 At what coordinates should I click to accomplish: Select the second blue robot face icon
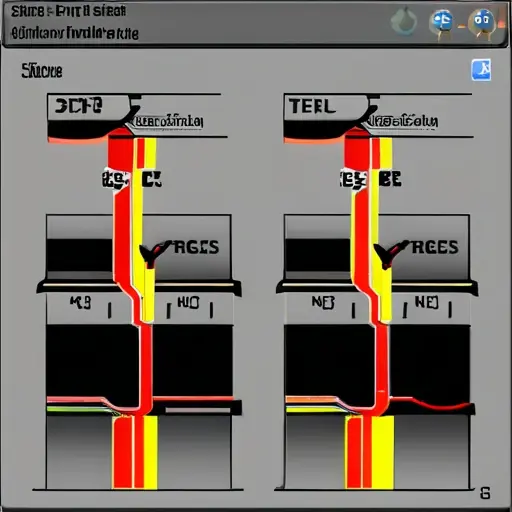(482, 23)
